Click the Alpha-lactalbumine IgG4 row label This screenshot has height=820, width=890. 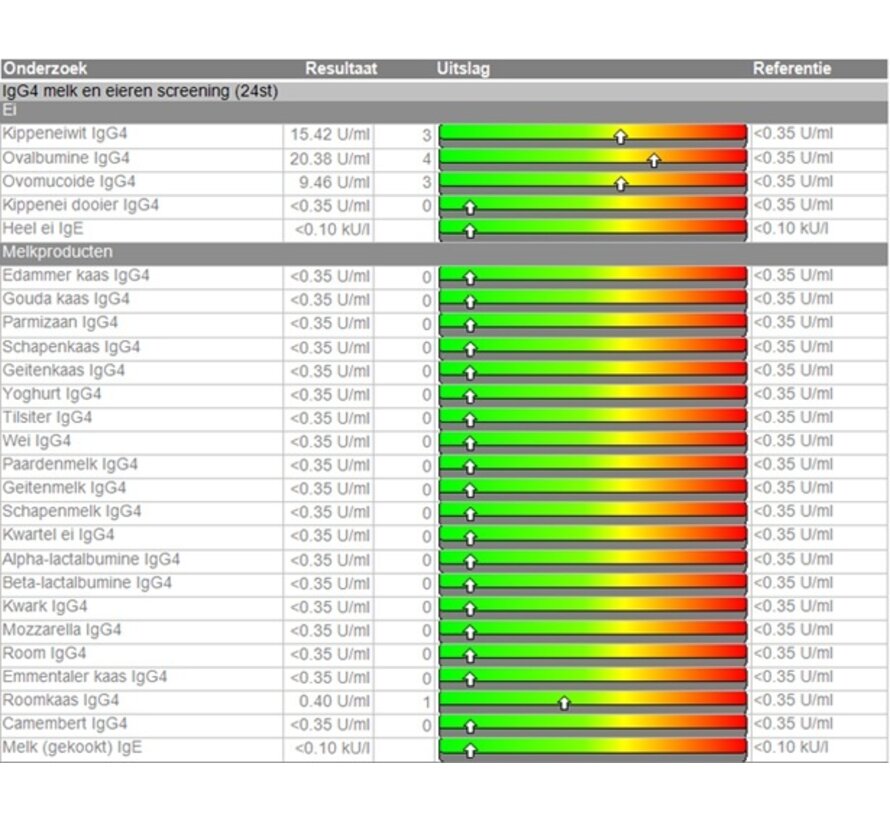91,559
